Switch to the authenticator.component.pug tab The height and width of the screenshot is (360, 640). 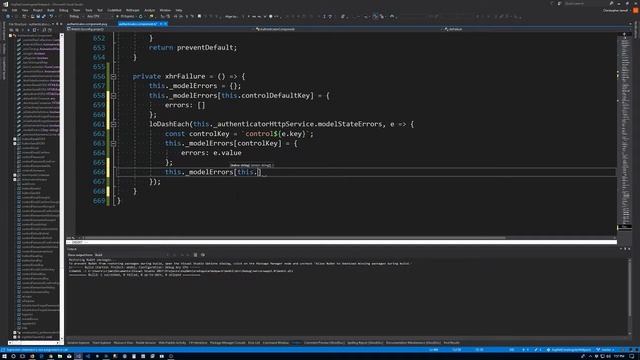click(x=87, y=24)
